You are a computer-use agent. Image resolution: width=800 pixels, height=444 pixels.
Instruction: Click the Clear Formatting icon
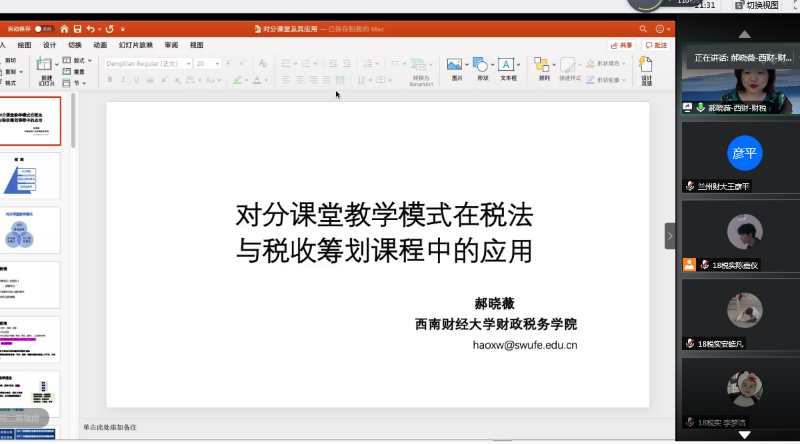pyautogui.click(x=262, y=63)
